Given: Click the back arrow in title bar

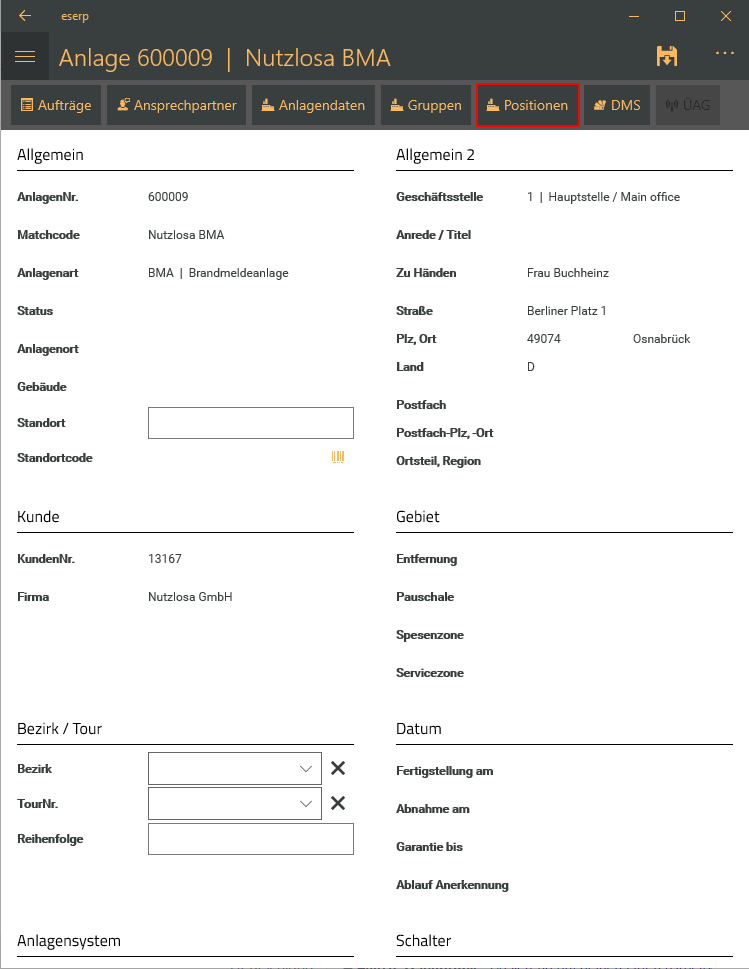Looking at the screenshot, I should pos(25,16).
